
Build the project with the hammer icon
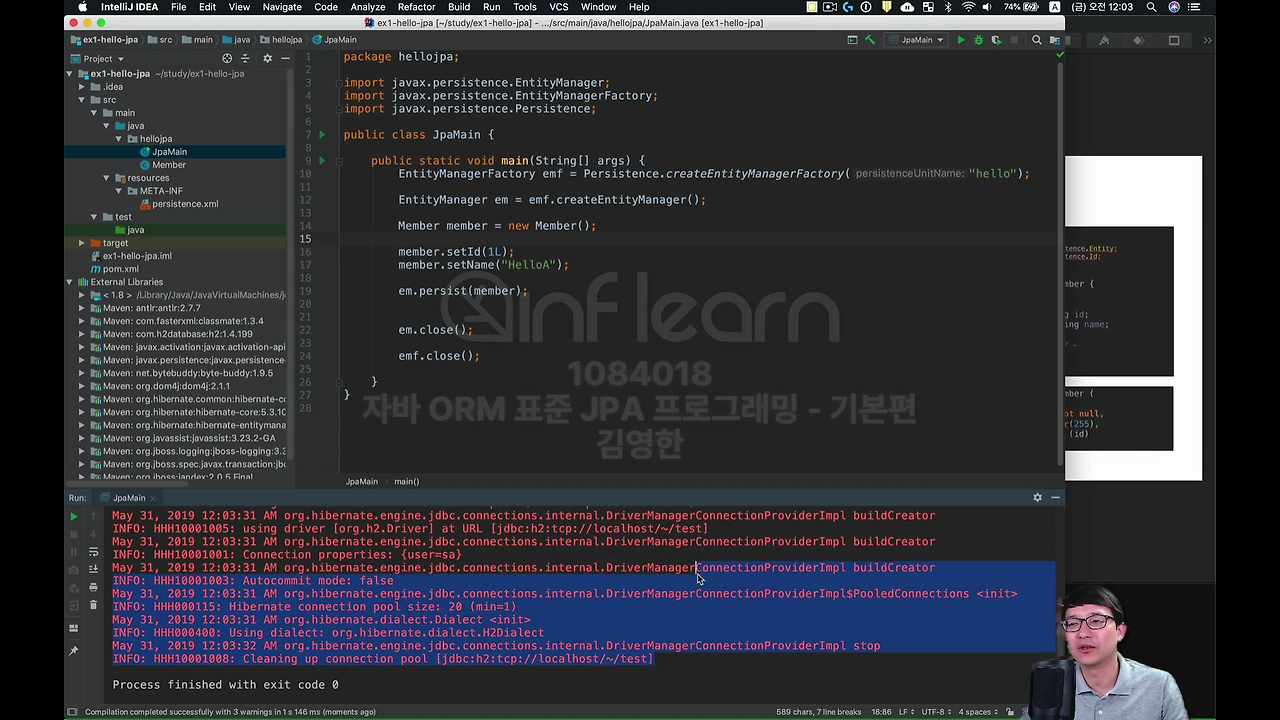pyautogui.click(x=870, y=40)
